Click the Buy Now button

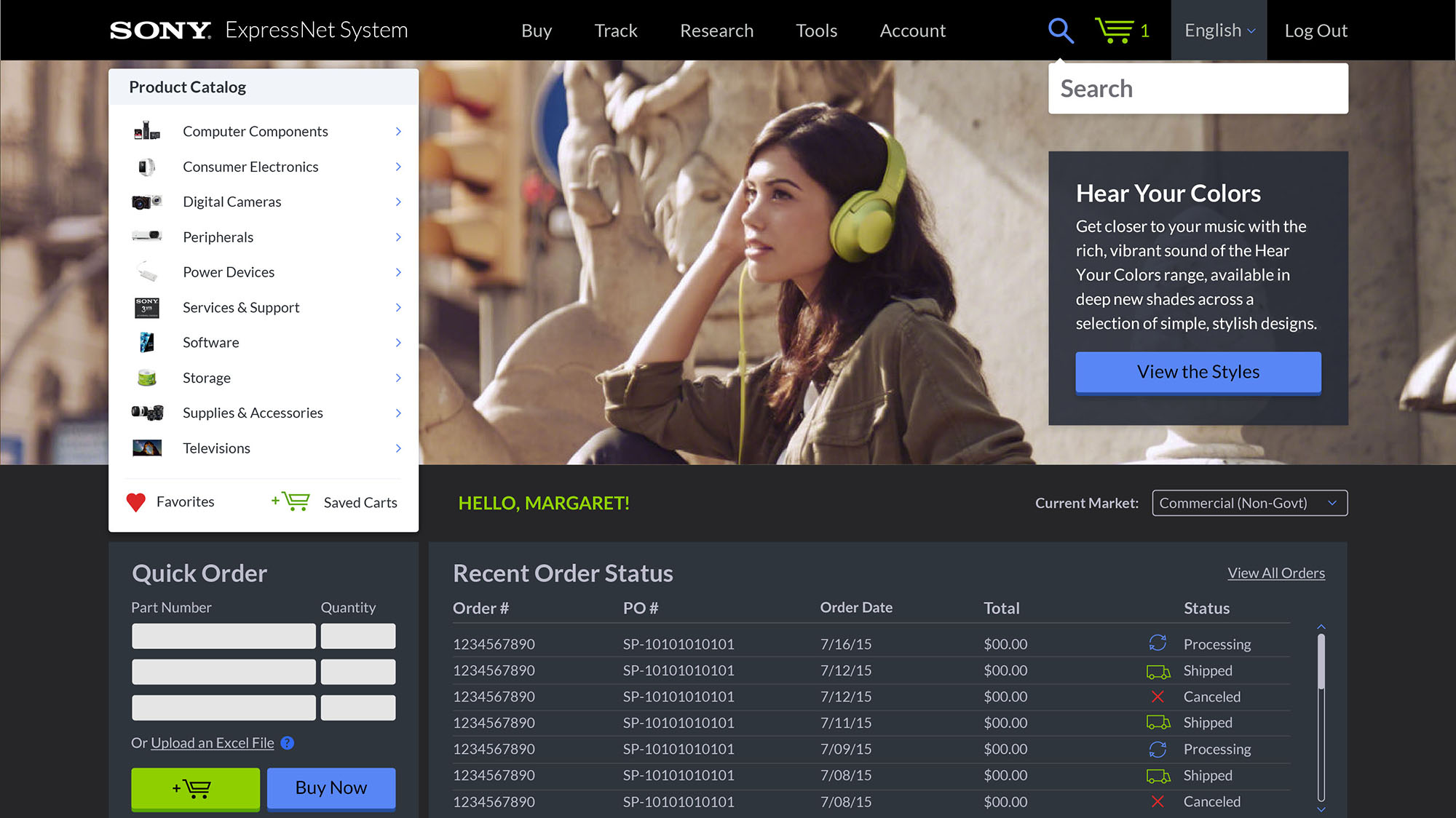click(x=331, y=788)
